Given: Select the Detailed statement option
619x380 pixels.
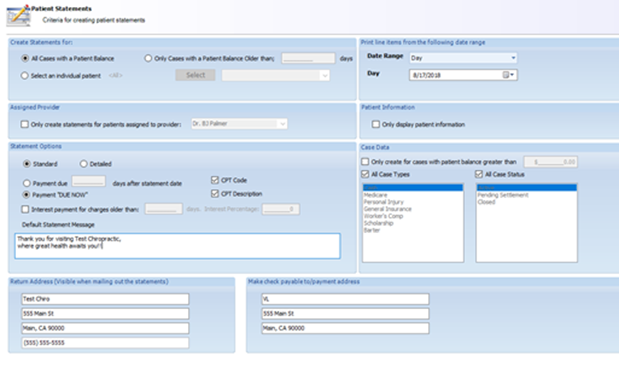Looking at the screenshot, I should 83,164.
